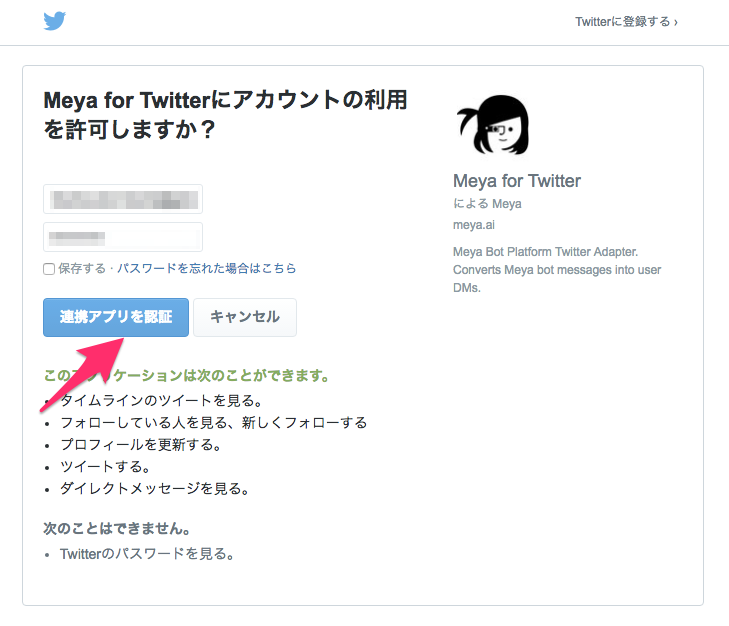The height and width of the screenshot is (626, 729).
Task: Open the Twitterに登録する link
Action: coord(626,21)
